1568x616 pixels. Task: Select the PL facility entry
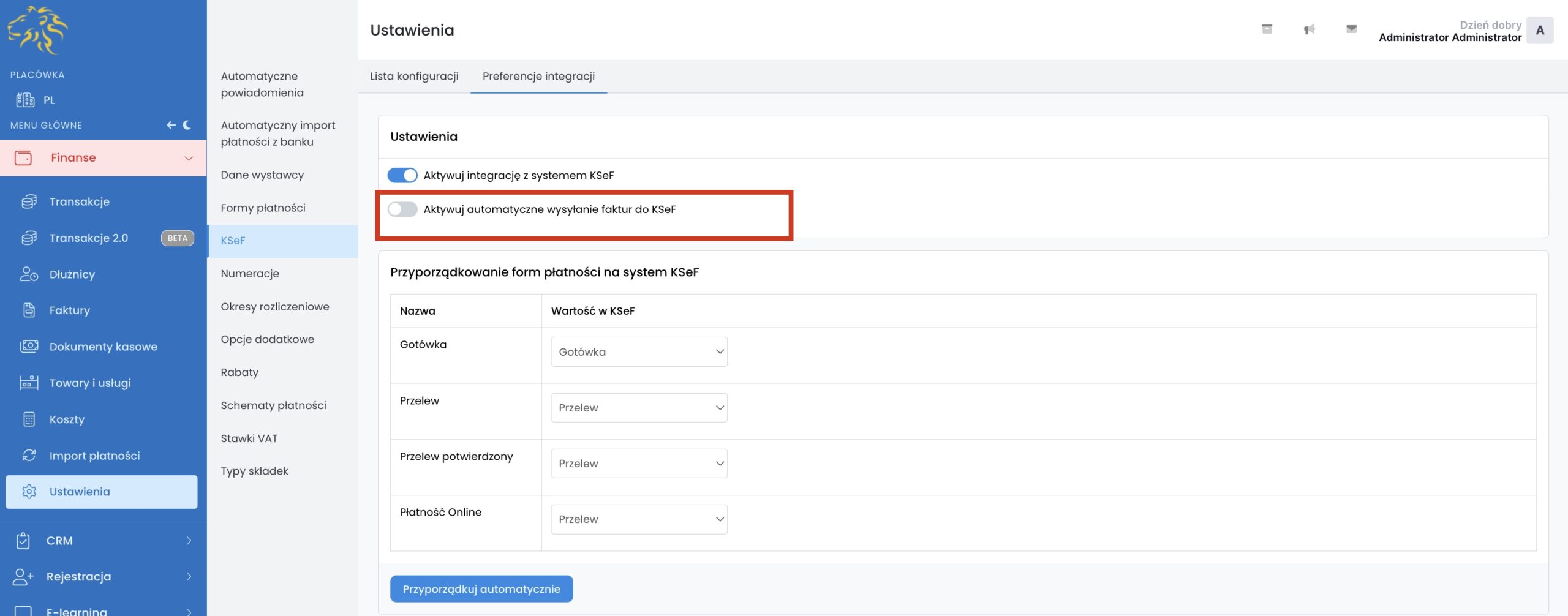tap(49, 100)
